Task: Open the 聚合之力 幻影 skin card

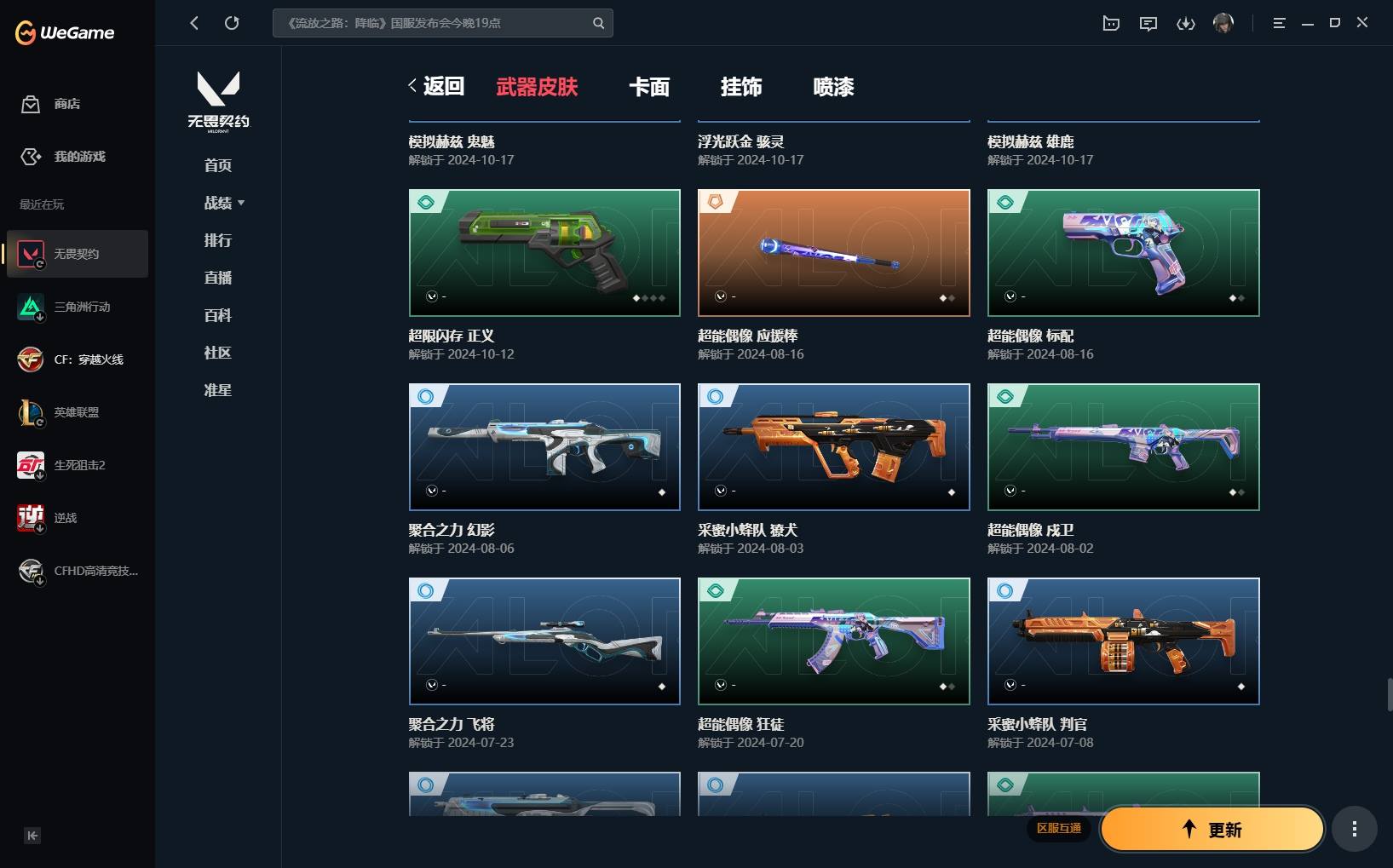Action: click(544, 447)
